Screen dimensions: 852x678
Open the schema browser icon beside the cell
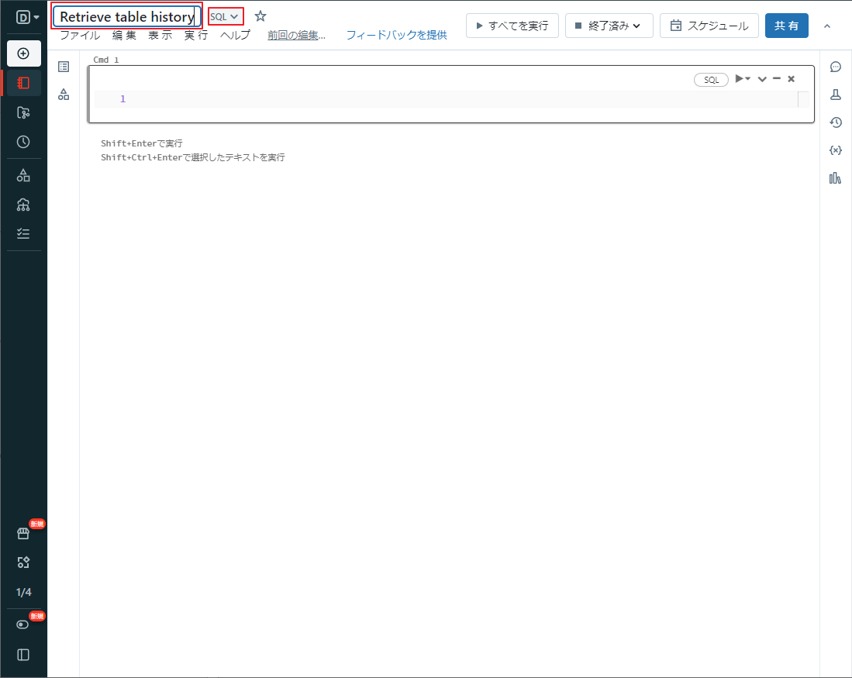pos(64,95)
